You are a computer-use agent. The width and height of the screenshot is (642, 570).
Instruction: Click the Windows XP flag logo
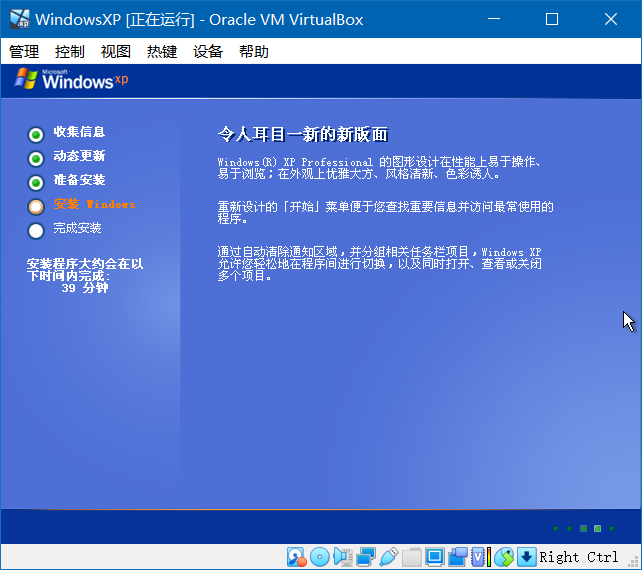(26, 78)
